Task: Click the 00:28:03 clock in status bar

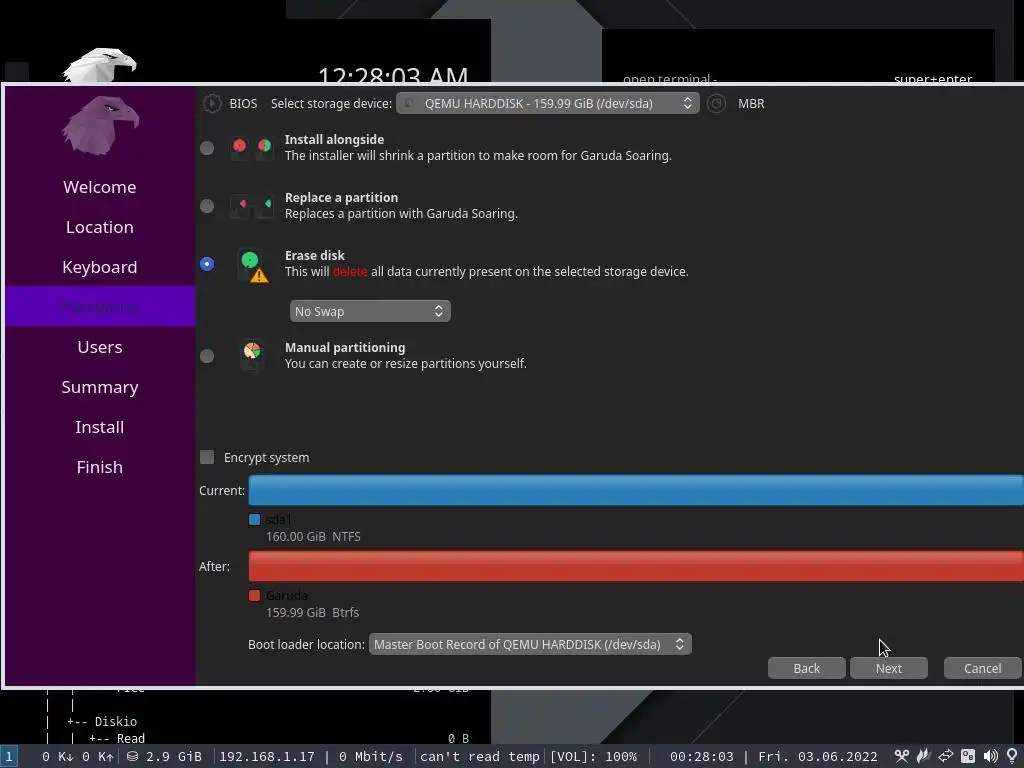Action: pyautogui.click(x=701, y=756)
